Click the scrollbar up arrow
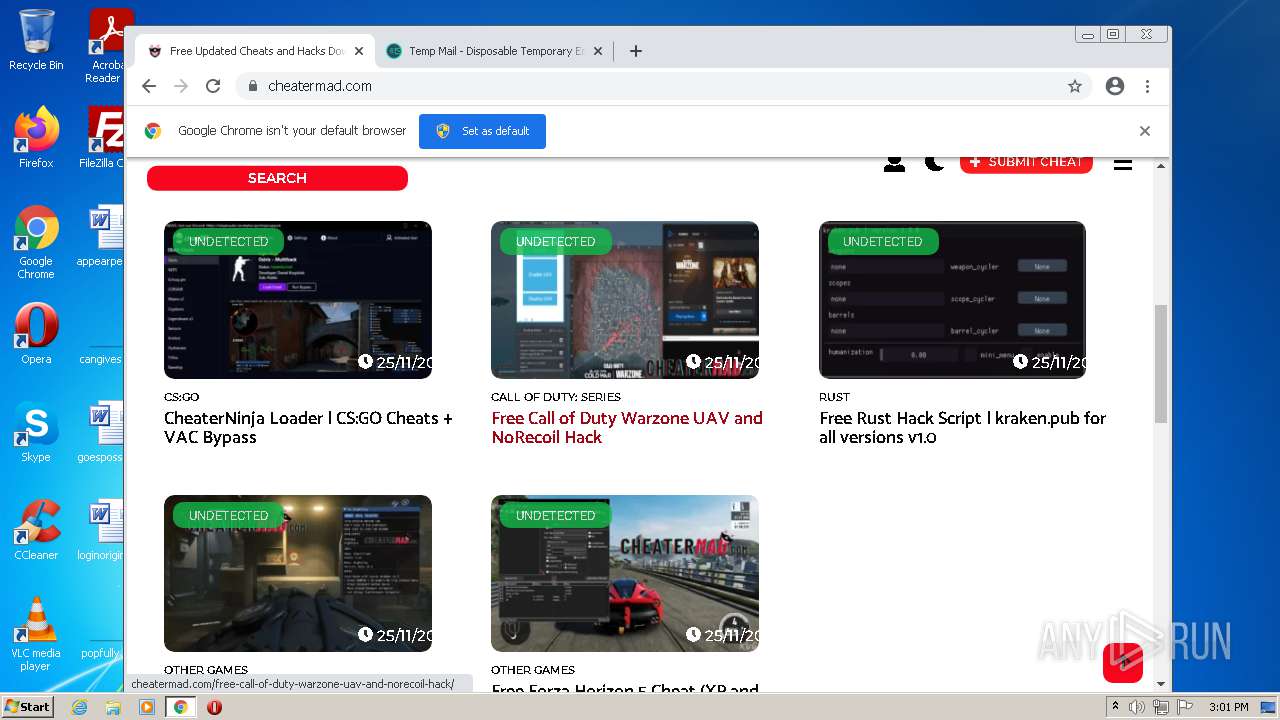Viewport: 1280px width, 720px height. [1161, 166]
